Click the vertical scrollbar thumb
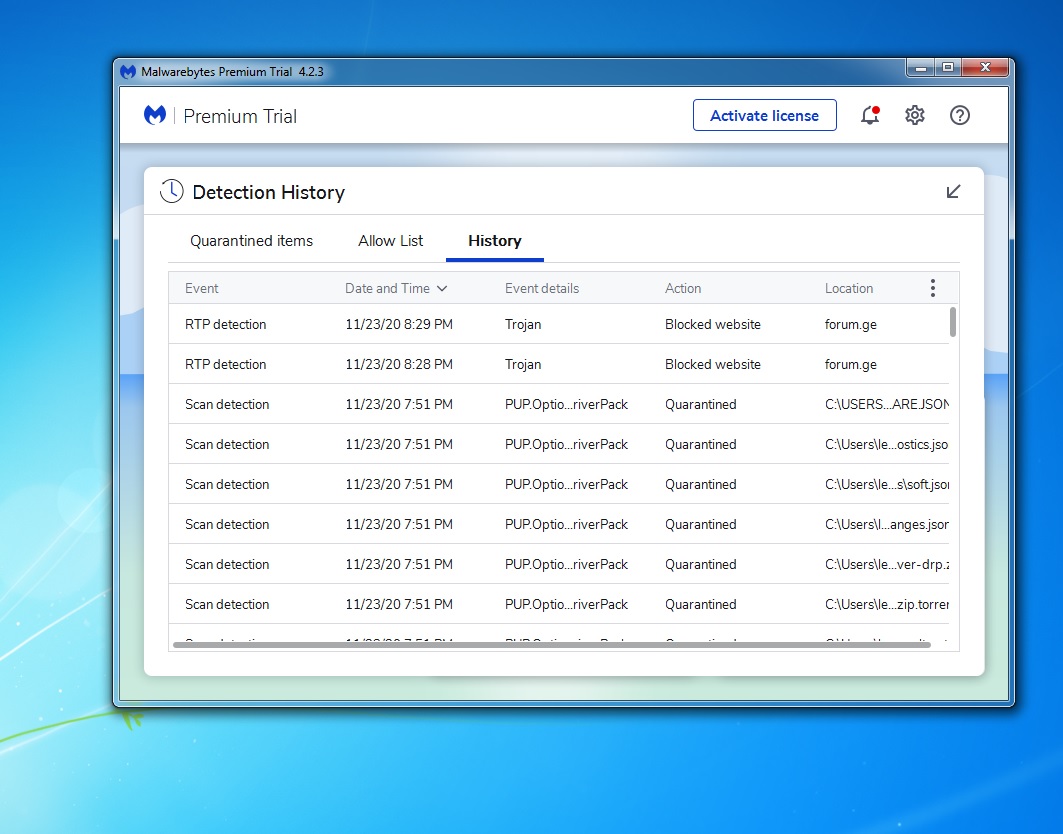The height and width of the screenshot is (834, 1063). 953,322
